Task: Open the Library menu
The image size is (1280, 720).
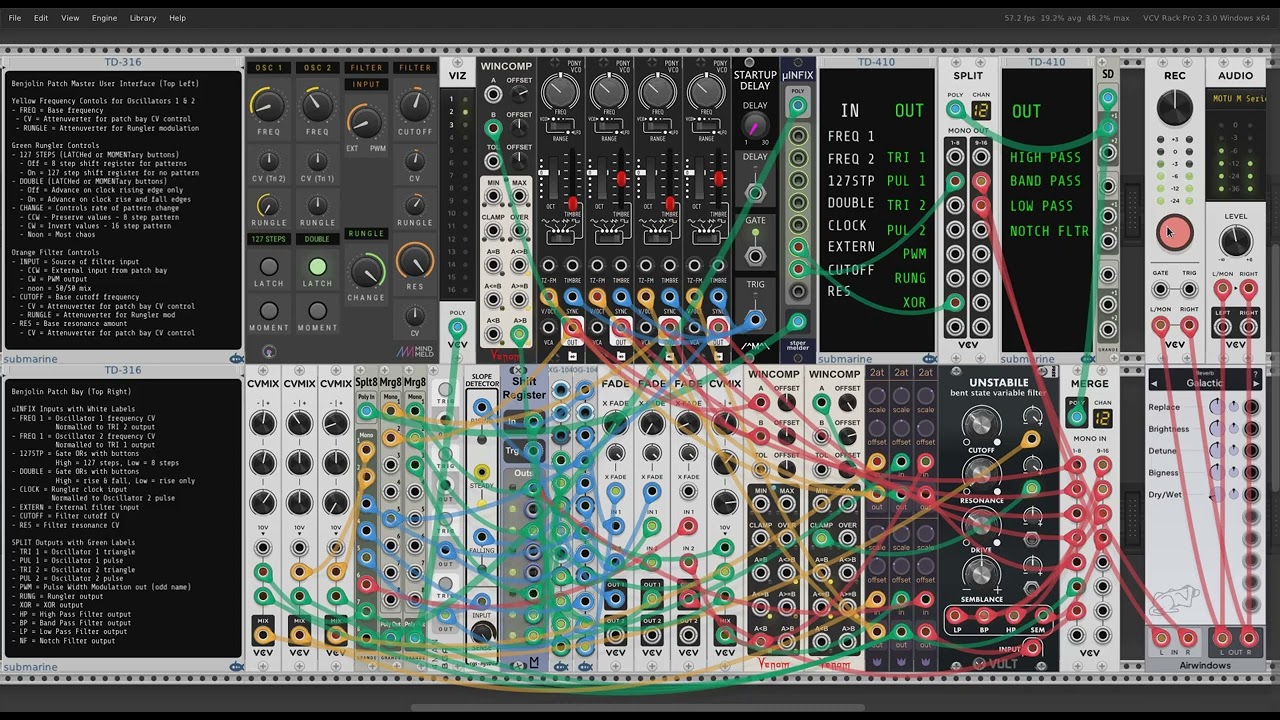Action: click(x=143, y=18)
